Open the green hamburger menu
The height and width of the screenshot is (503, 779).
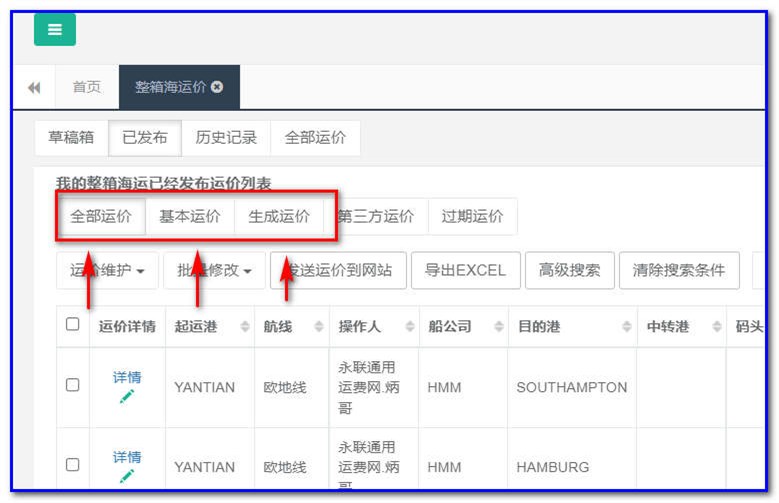pyautogui.click(x=55, y=30)
